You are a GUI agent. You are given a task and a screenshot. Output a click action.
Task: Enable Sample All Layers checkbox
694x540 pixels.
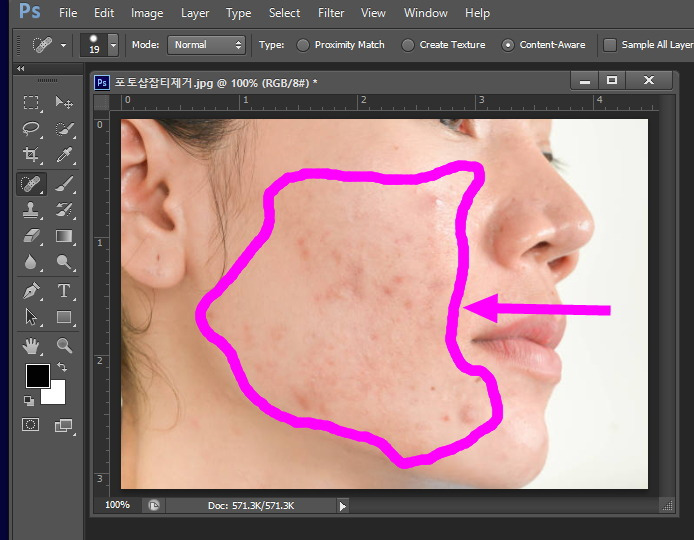[x=610, y=45]
